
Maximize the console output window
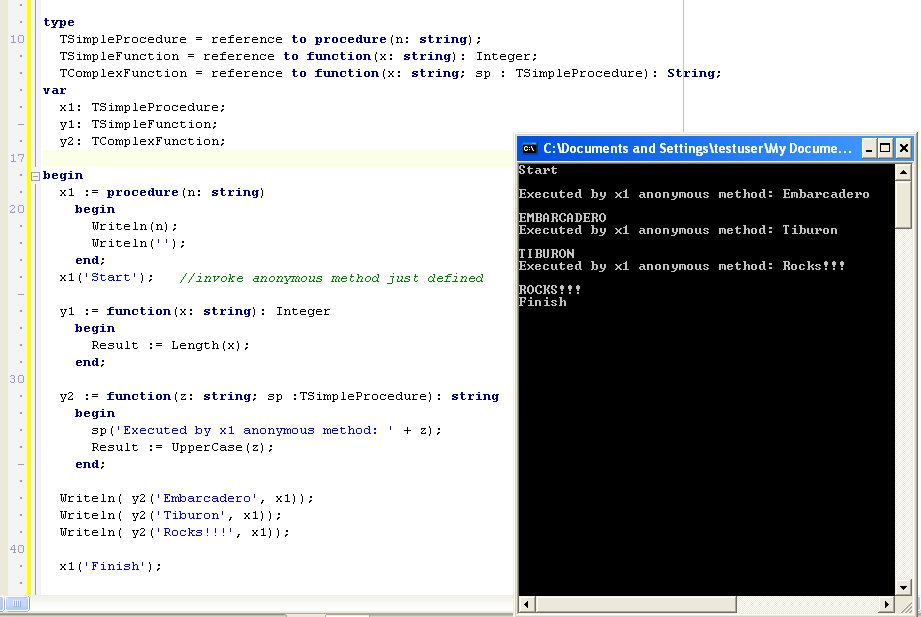point(886,148)
